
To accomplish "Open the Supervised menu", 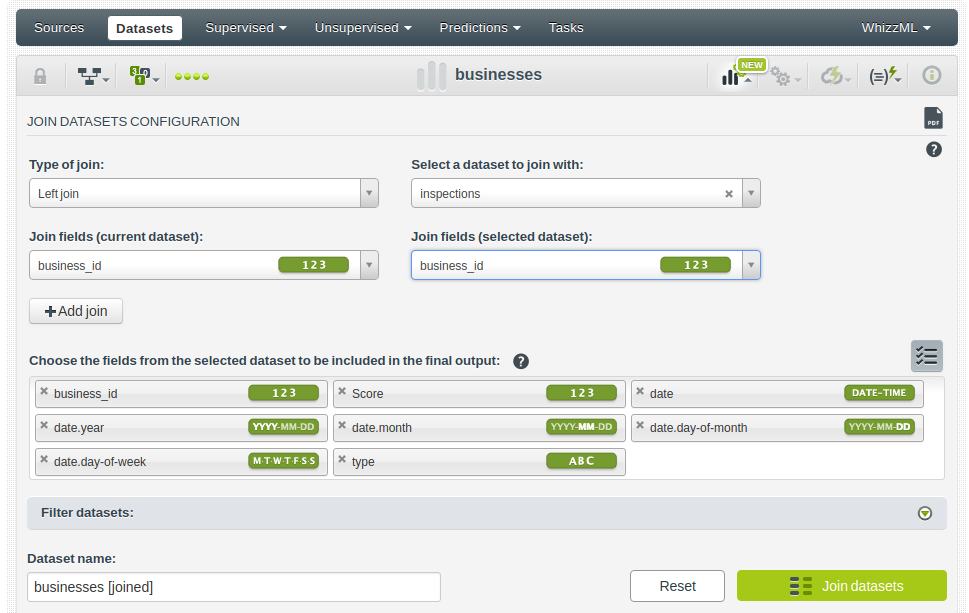I will pyautogui.click(x=245, y=28).
